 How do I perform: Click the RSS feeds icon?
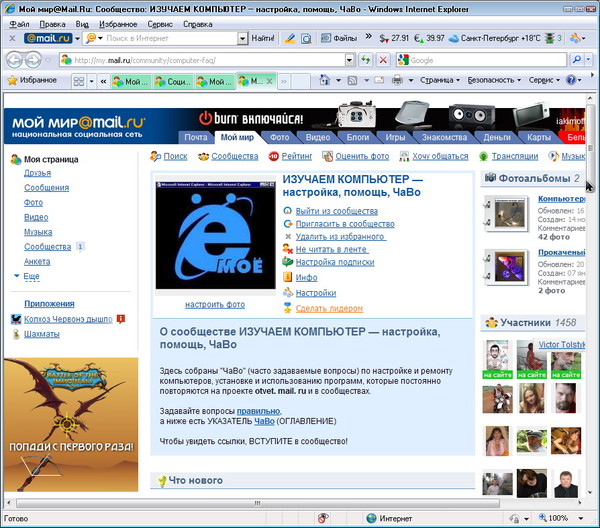coord(352,80)
